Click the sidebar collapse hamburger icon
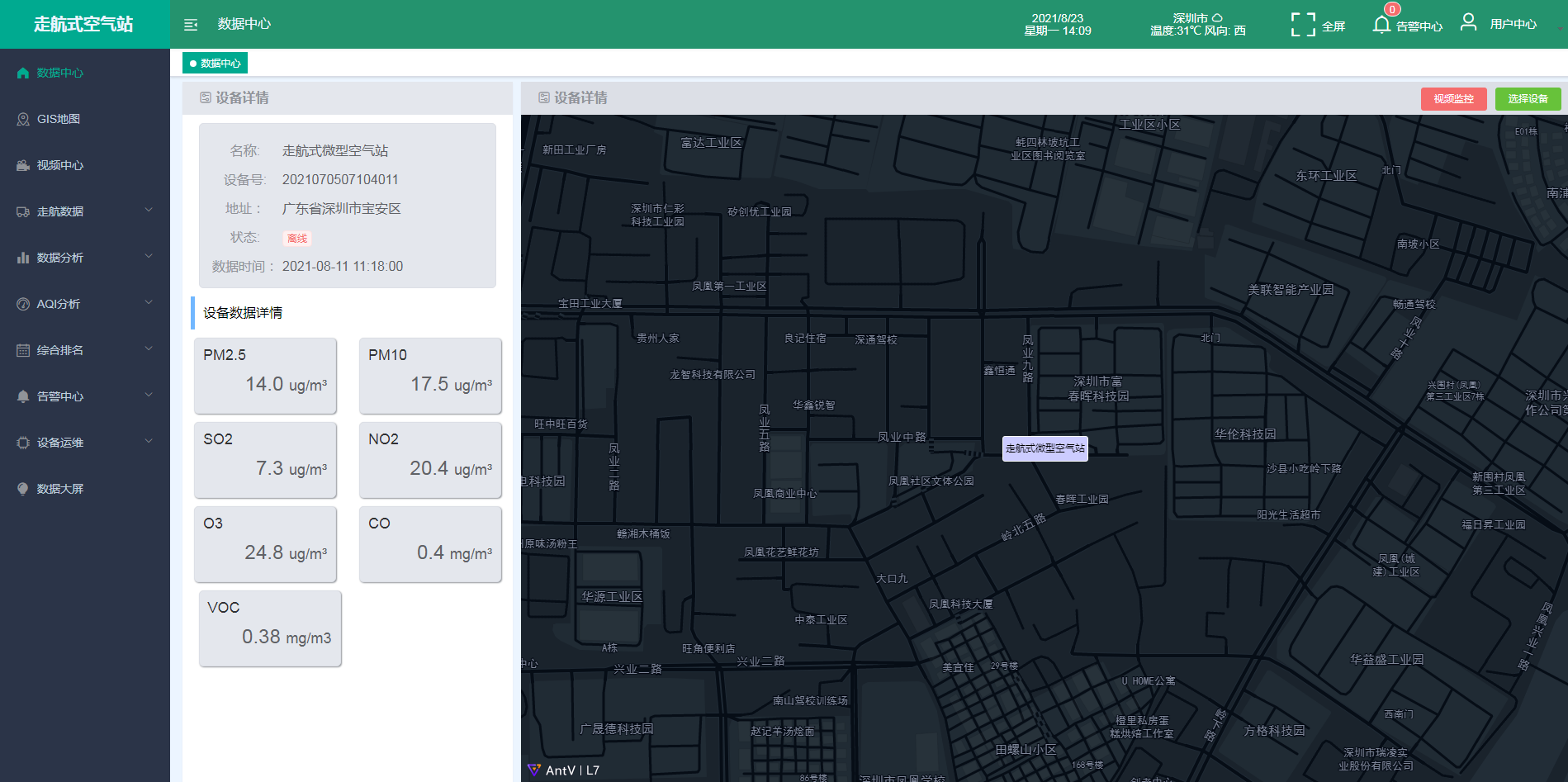 tap(191, 25)
